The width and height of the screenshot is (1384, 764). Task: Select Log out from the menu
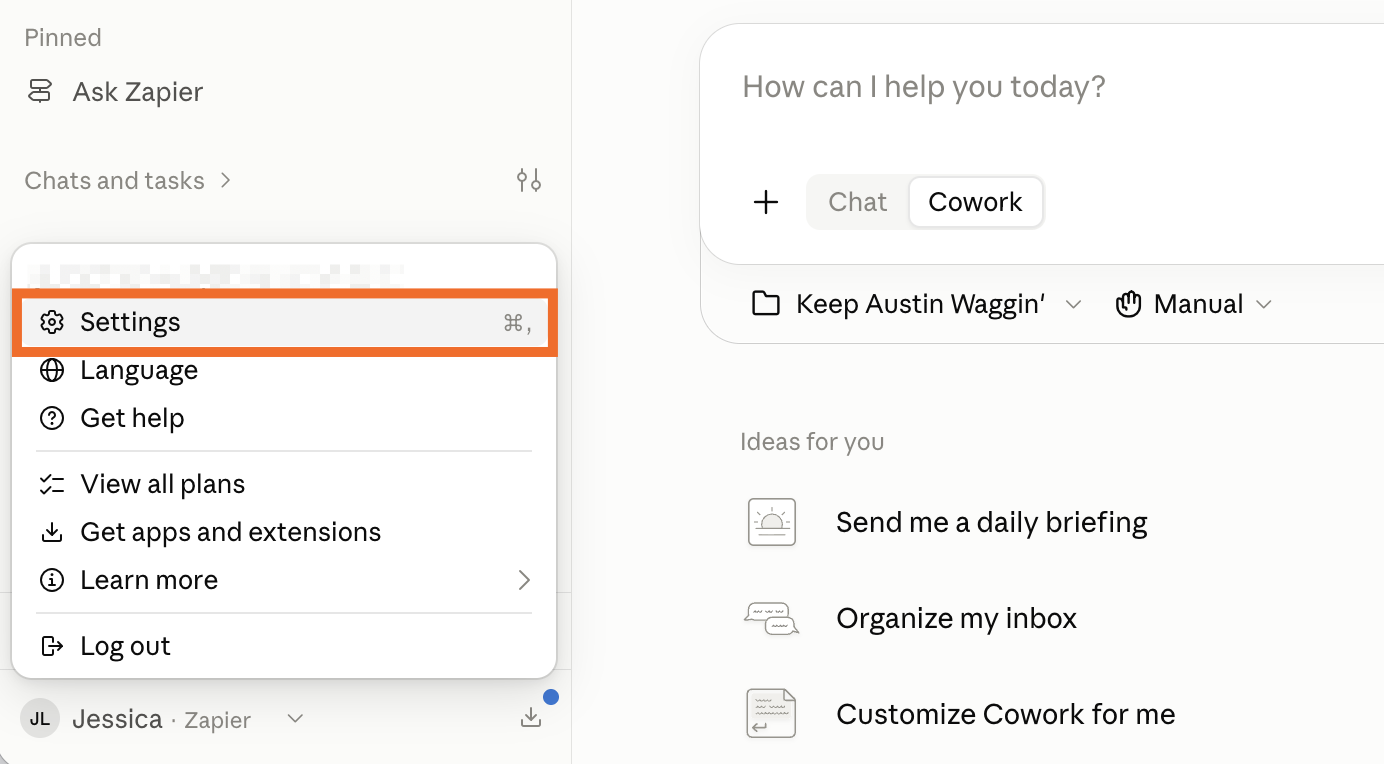tap(285, 646)
